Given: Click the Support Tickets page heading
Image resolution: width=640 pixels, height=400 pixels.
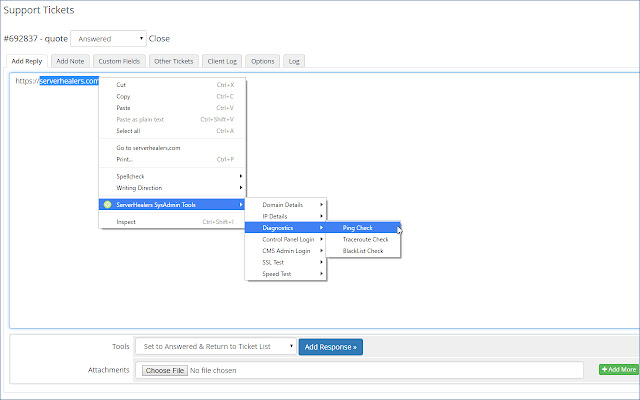Looking at the screenshot, I should pos(39,10).
